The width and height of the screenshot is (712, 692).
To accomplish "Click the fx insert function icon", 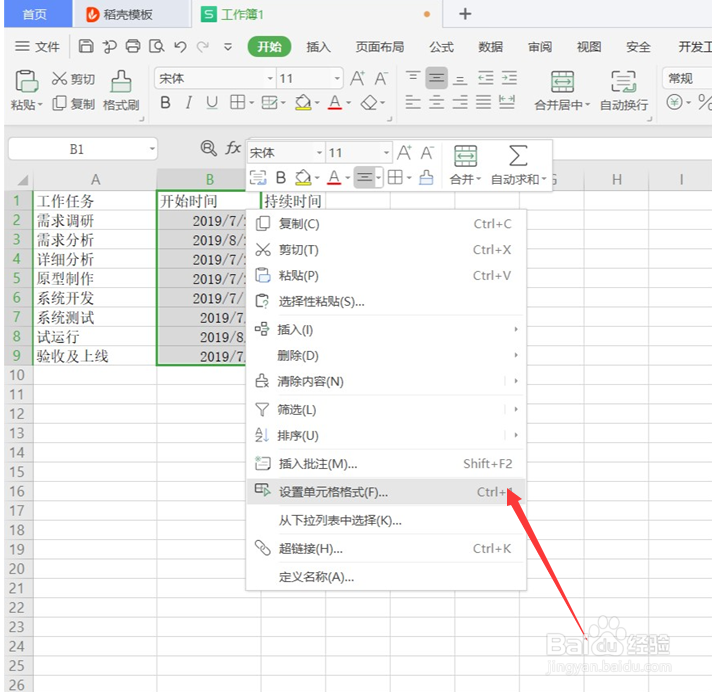I will pos(233,148).
